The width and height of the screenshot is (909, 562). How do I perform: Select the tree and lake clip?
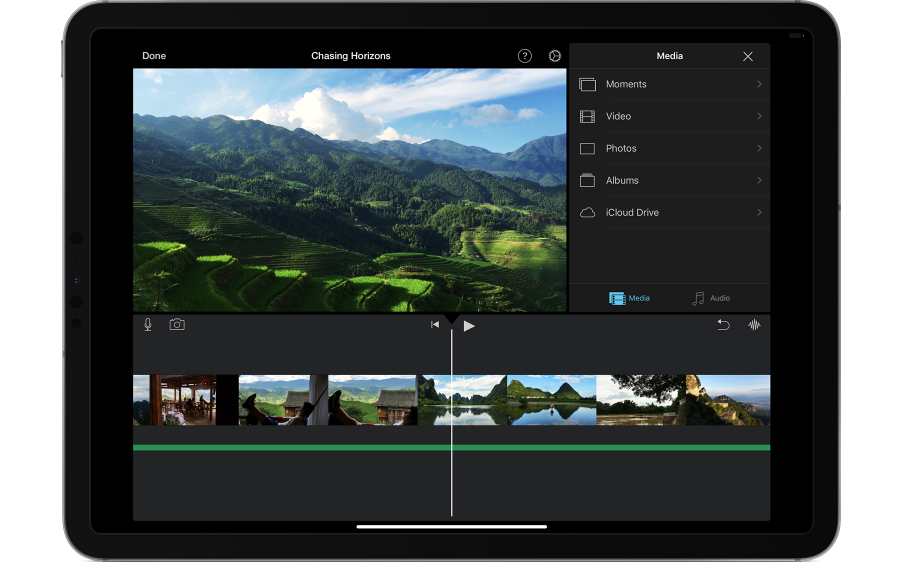(x=640, y=400)
